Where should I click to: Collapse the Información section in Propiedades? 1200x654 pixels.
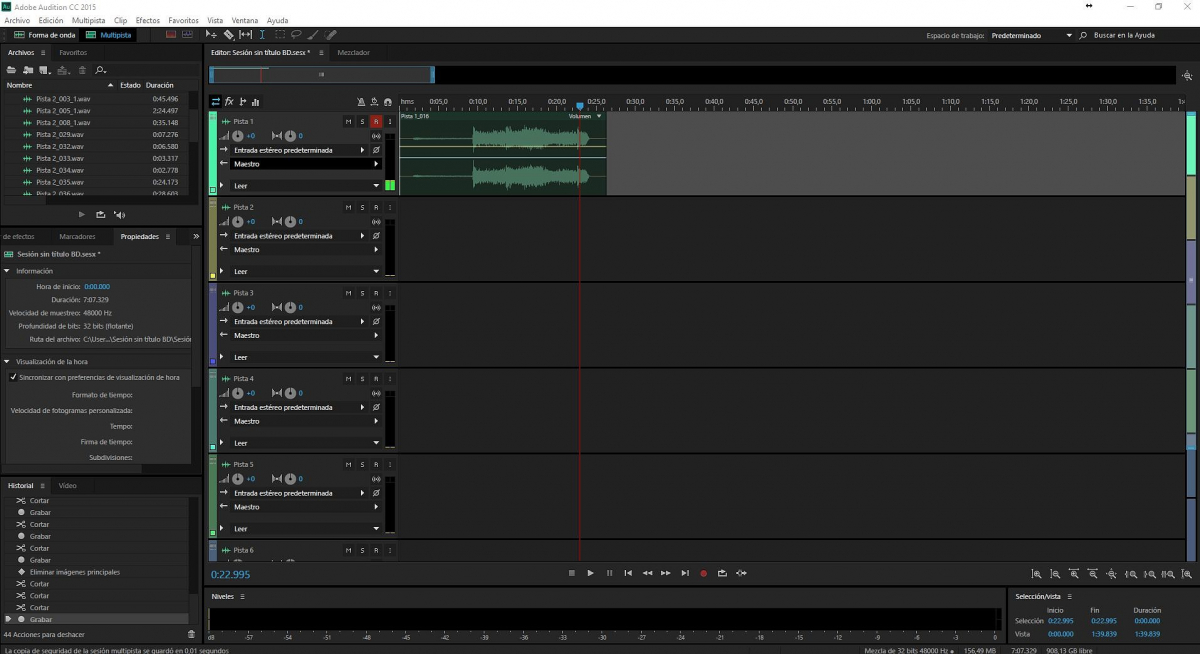tap(7, 271)
